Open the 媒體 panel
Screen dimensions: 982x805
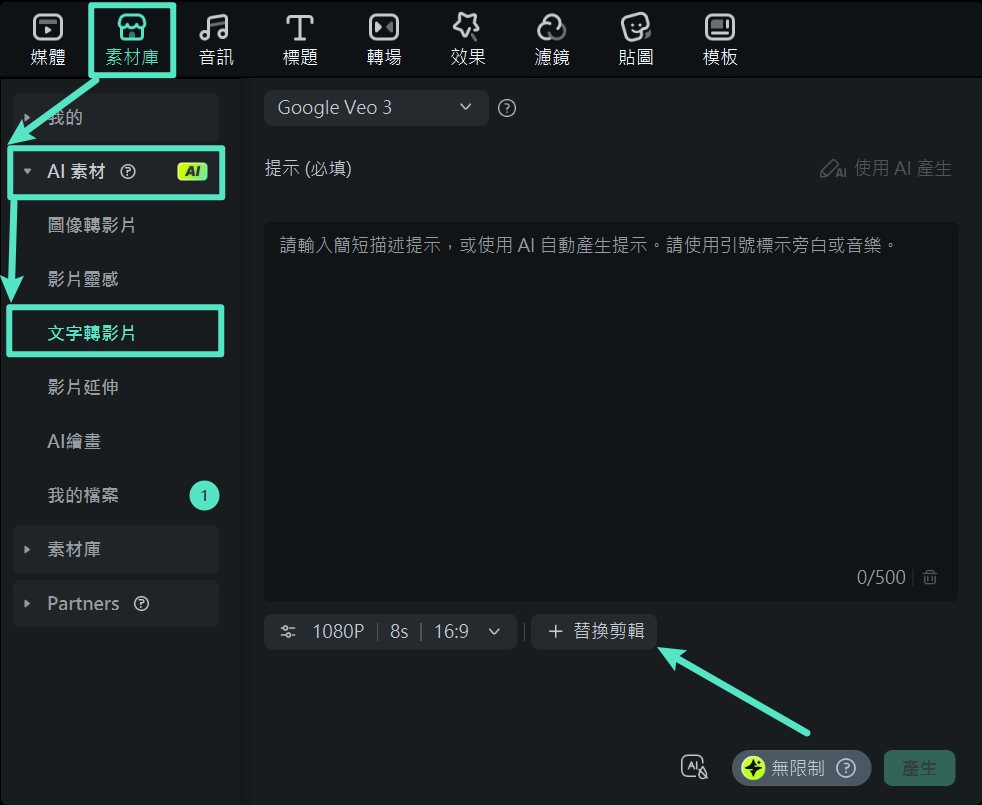point(46,38)
